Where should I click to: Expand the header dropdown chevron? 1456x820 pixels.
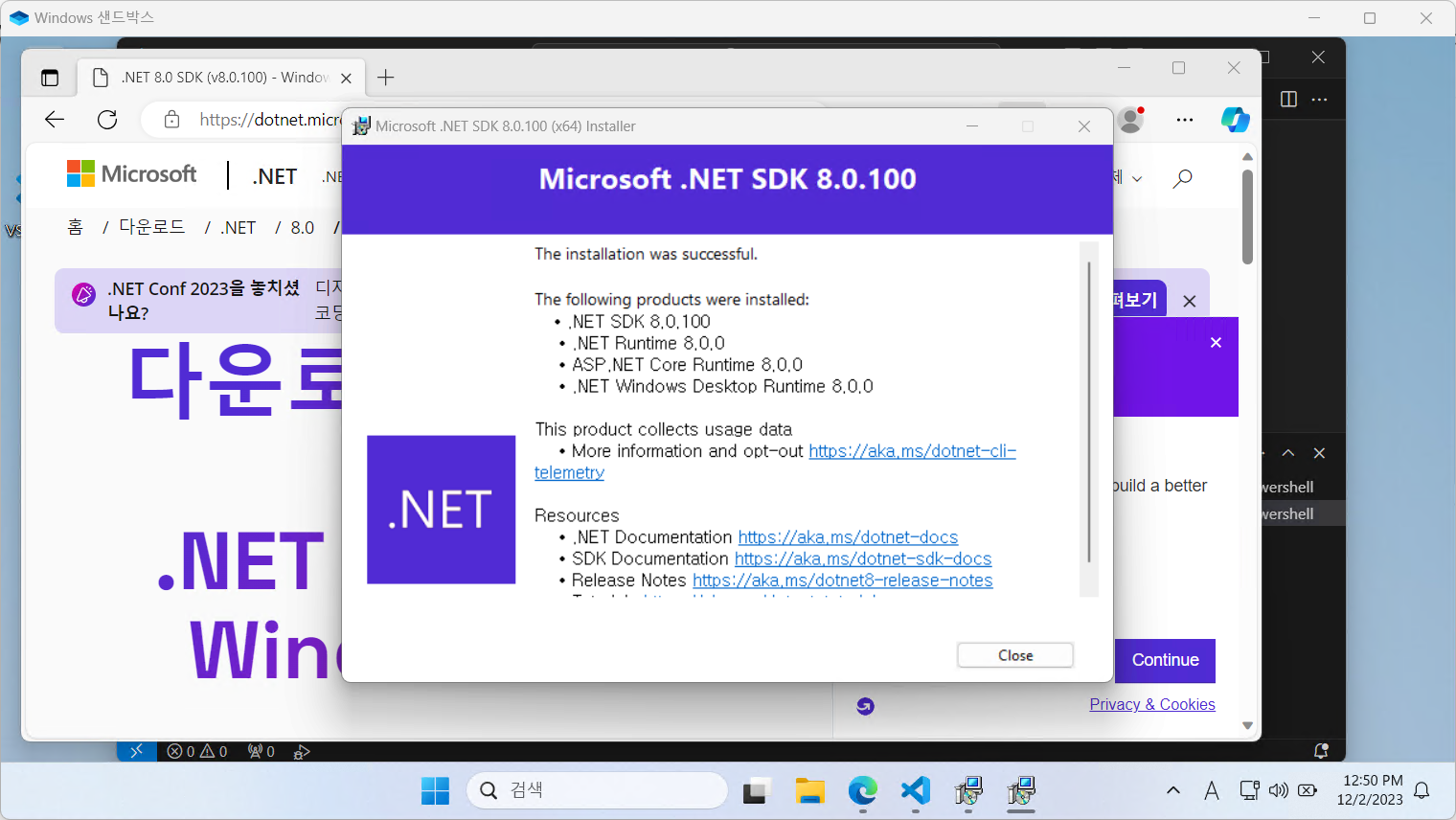[x=1137, y=178]
